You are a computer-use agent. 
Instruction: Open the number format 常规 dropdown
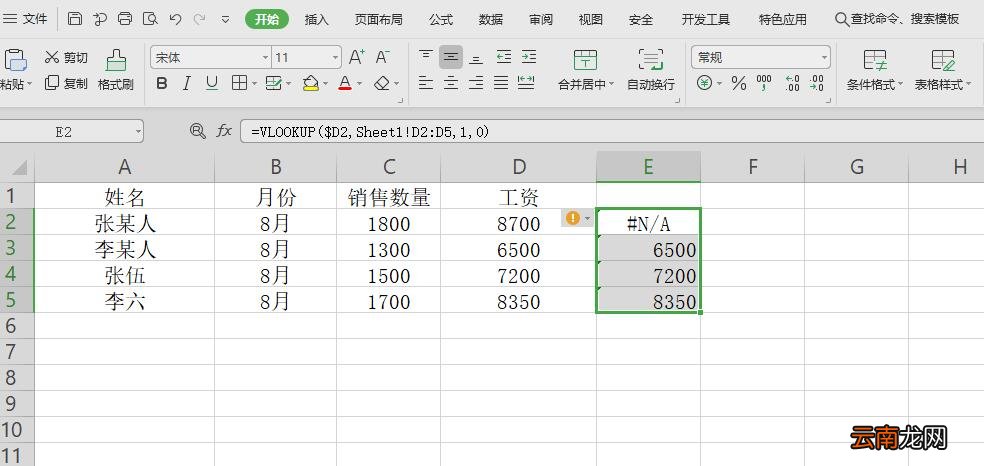coord(824,58)
